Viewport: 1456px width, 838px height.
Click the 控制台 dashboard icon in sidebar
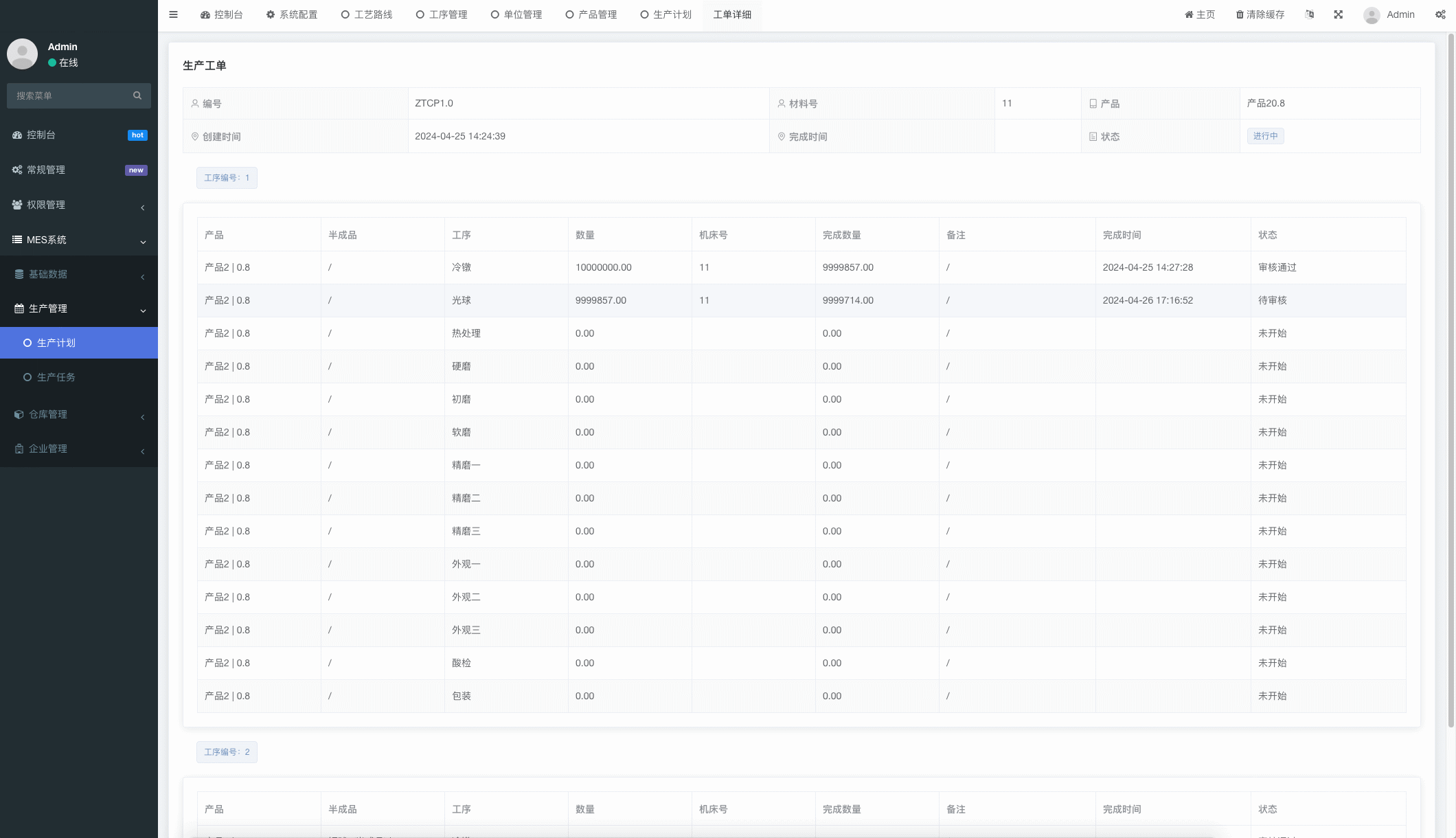[x=17, y=135]
